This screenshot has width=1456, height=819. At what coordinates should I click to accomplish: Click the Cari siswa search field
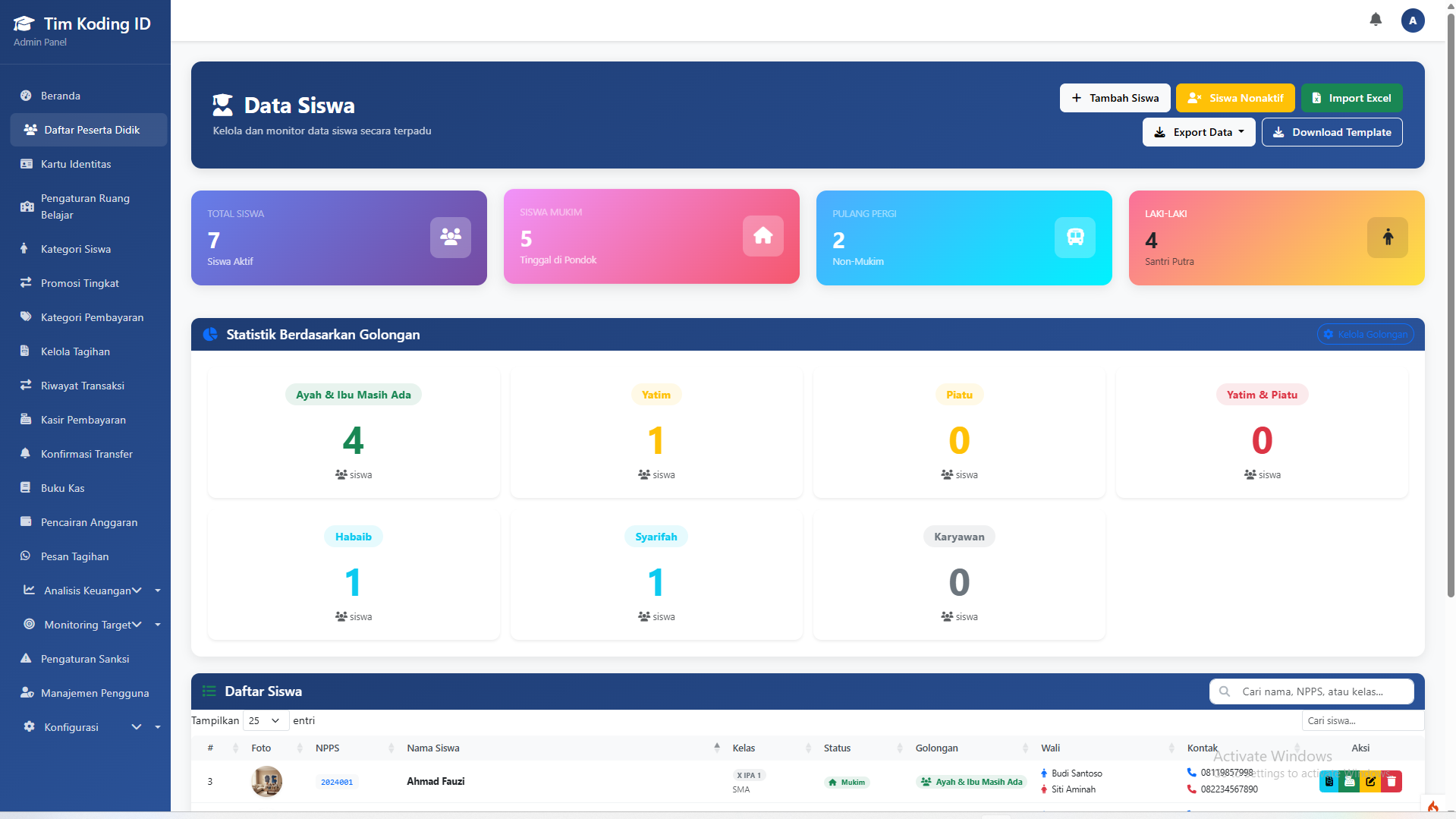(x=1362, y=720)
